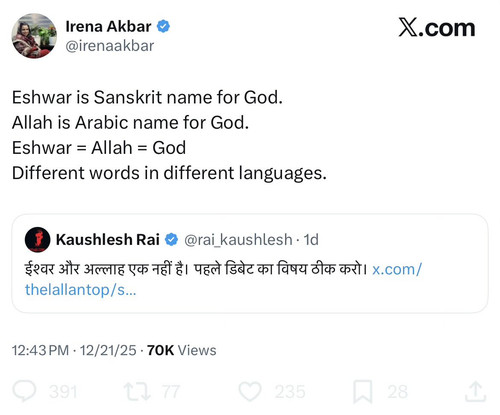Image resolution: width=500 pixels, height=415 pixels.
Task: Click the X.com logo
Action: tap(437, 28)
